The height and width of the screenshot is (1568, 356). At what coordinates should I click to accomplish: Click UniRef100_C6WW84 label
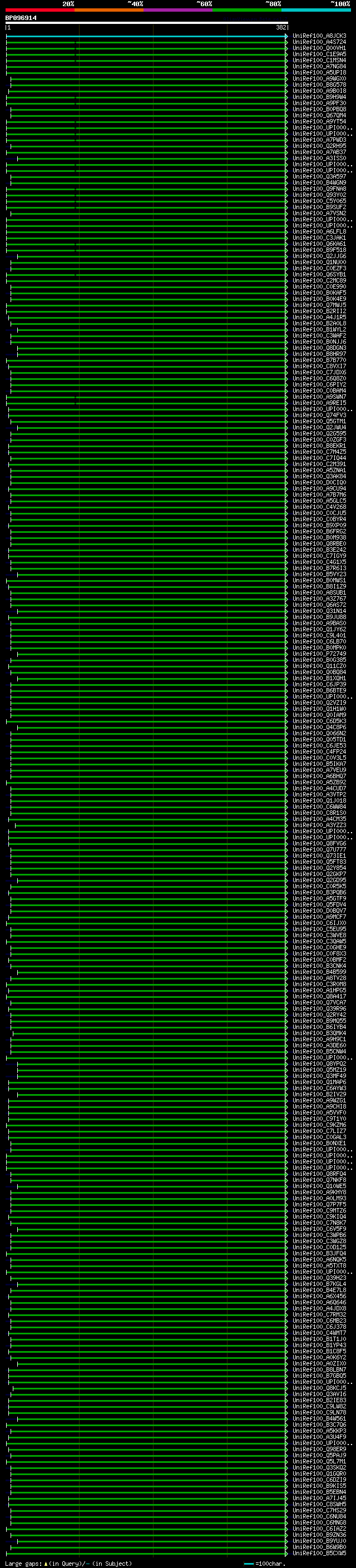point(319,807)
